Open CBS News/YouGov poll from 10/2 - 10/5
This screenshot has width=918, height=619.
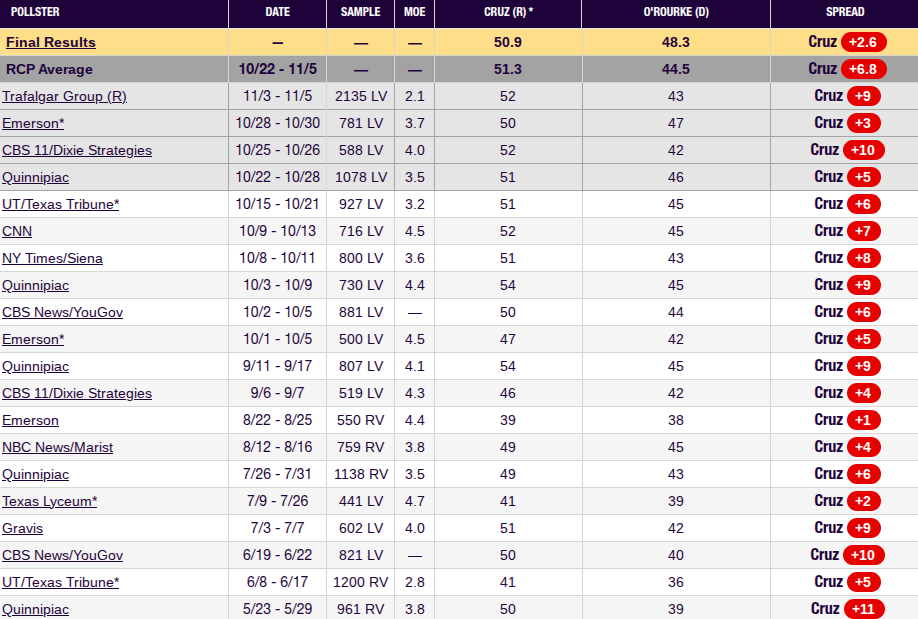pos(63,312)
